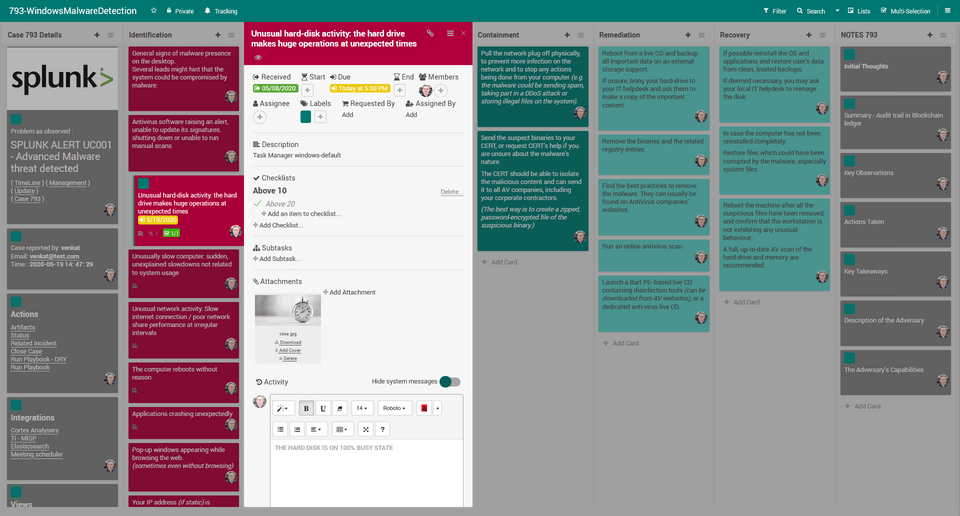
Task: Click Add Checklist link
Action: pyautogui.click(x=278, y=225)
